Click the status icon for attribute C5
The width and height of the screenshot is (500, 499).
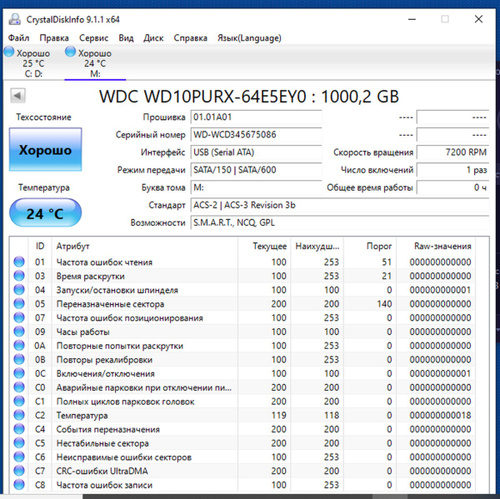click(x=19, y=443)
